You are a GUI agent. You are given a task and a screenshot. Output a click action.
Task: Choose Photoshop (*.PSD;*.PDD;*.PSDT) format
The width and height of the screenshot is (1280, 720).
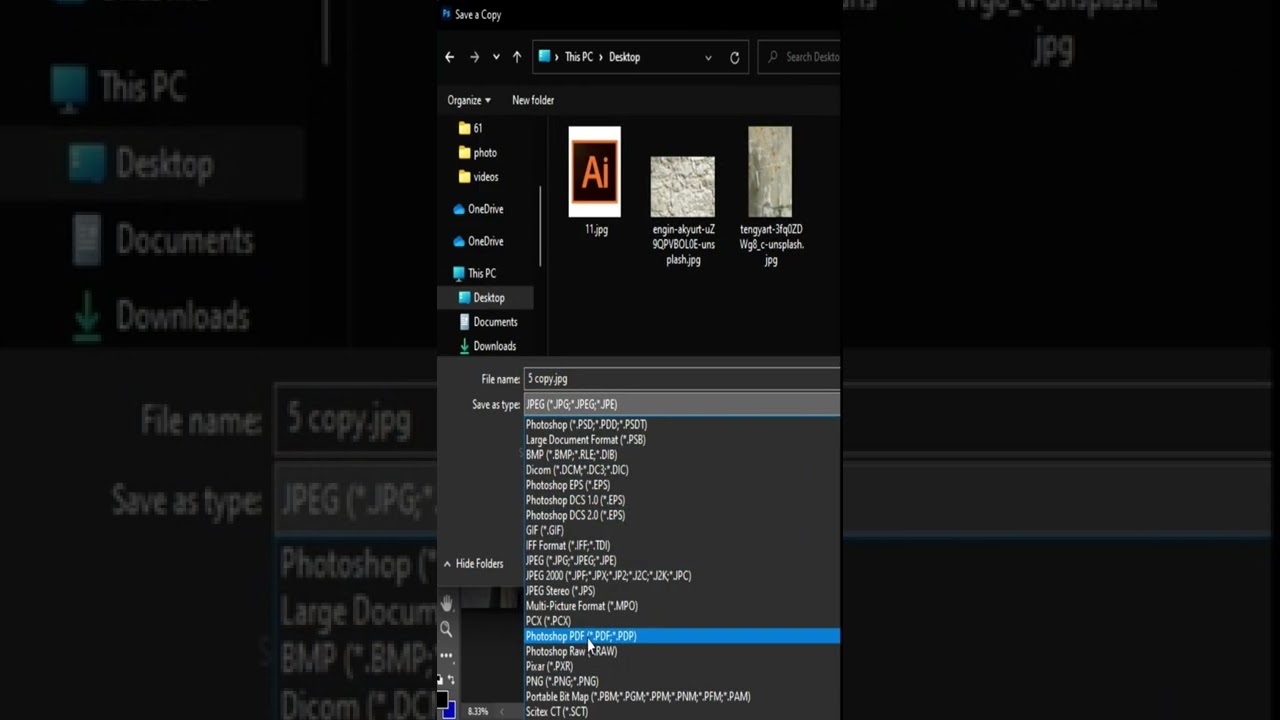point(682,424)
